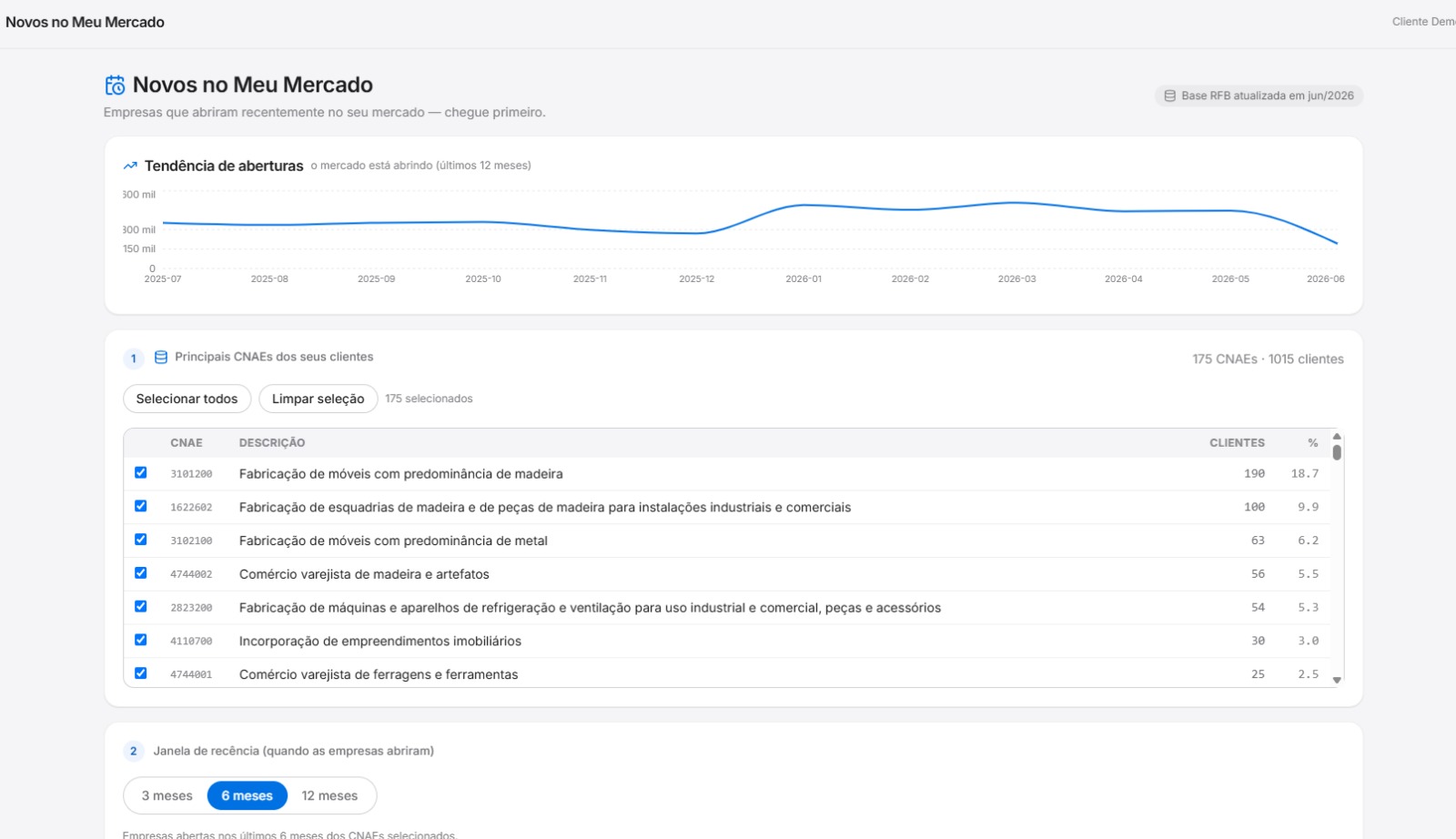This screenshot has width=1456, height=839.
Task: Click Cliente Demo label at top right
Action: pos(1424,22)
